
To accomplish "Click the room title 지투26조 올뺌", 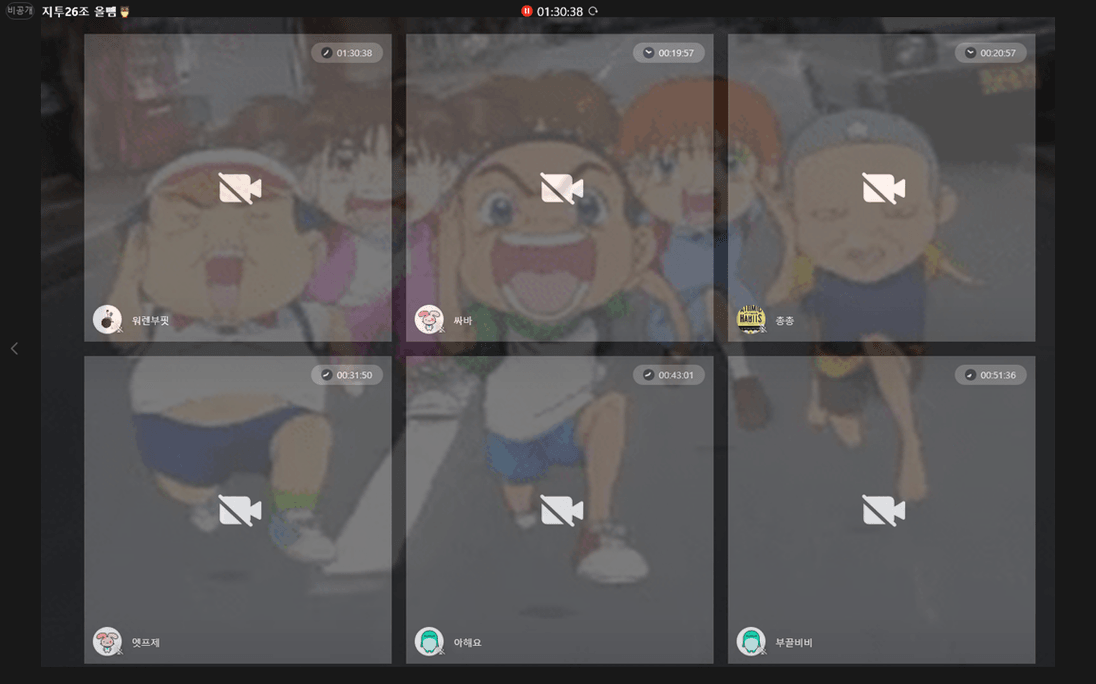I will 79,12.
